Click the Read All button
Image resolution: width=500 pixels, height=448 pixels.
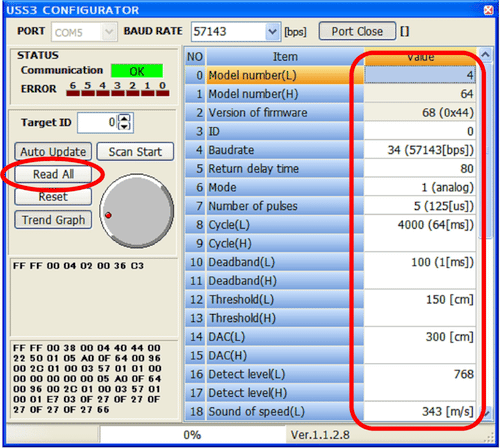[53, 174]
